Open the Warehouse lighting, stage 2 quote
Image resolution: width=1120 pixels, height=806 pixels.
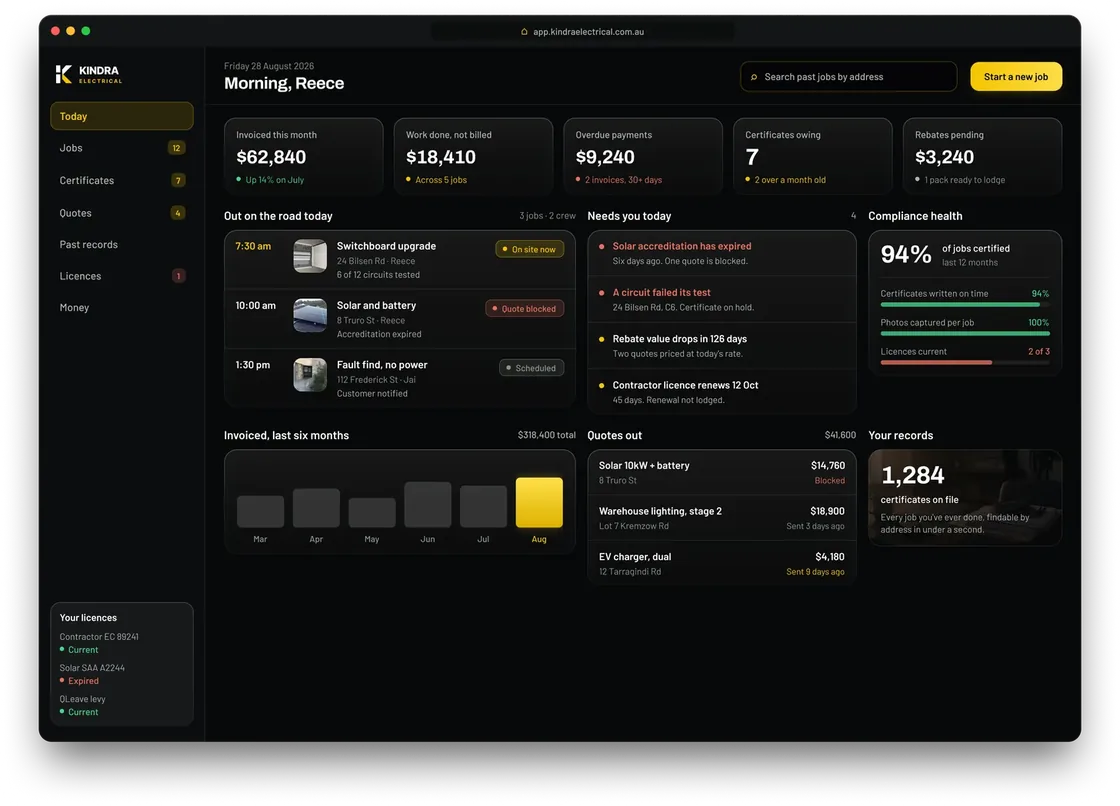coord(721,518)
